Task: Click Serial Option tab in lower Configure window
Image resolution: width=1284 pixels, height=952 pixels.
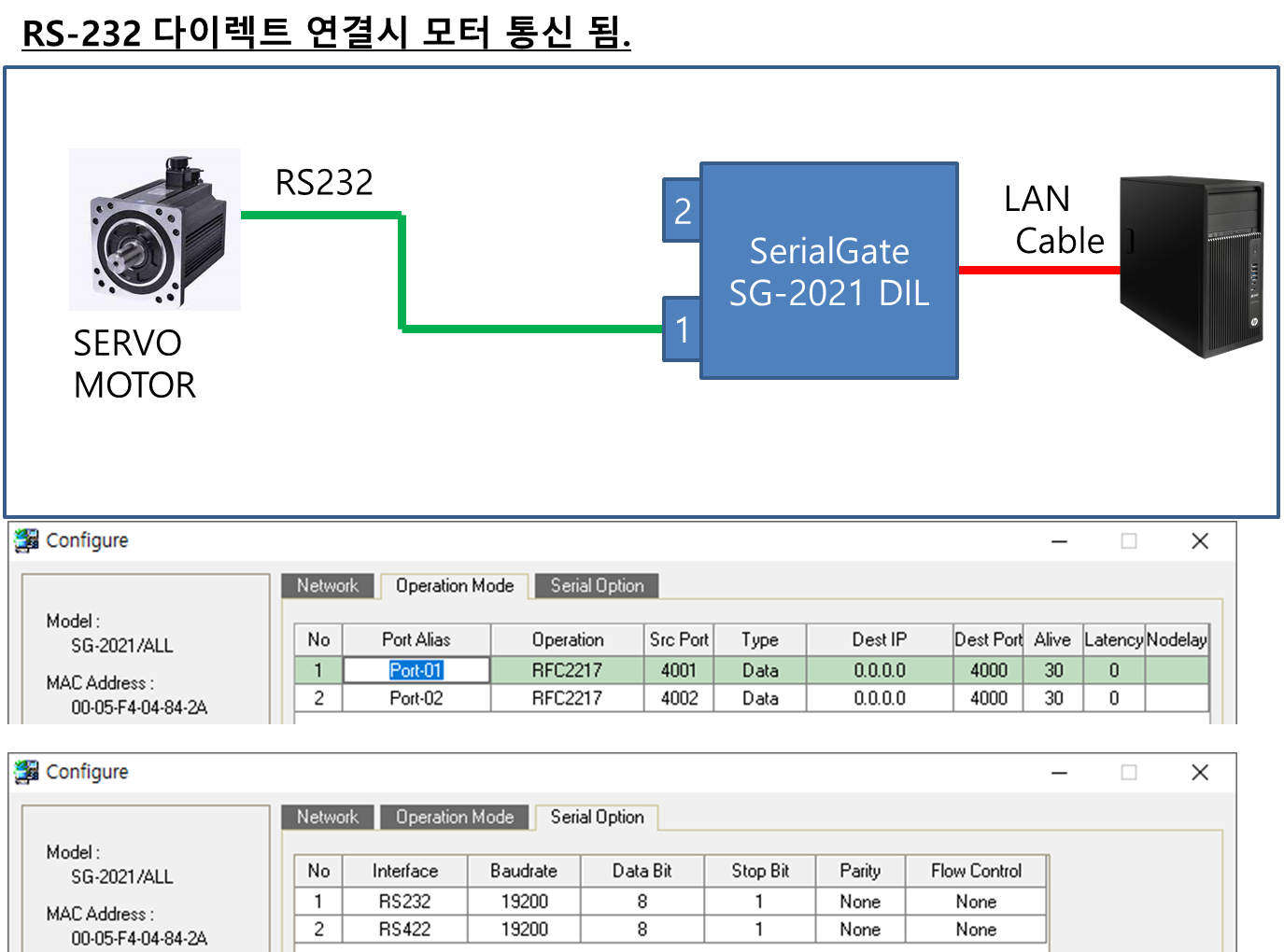Action: tap(597, 817)
